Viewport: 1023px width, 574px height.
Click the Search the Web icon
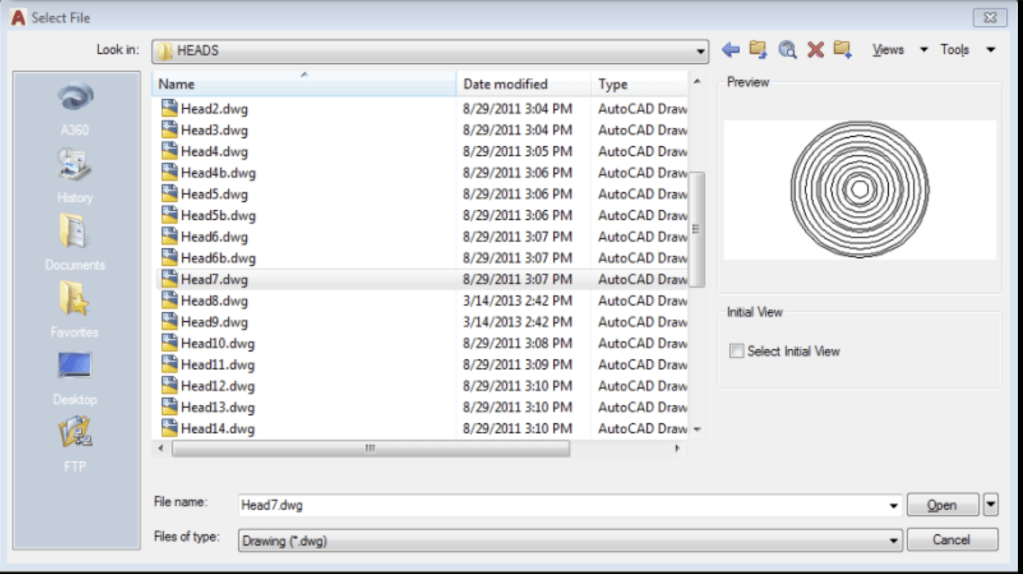click(x=787, y=50)
